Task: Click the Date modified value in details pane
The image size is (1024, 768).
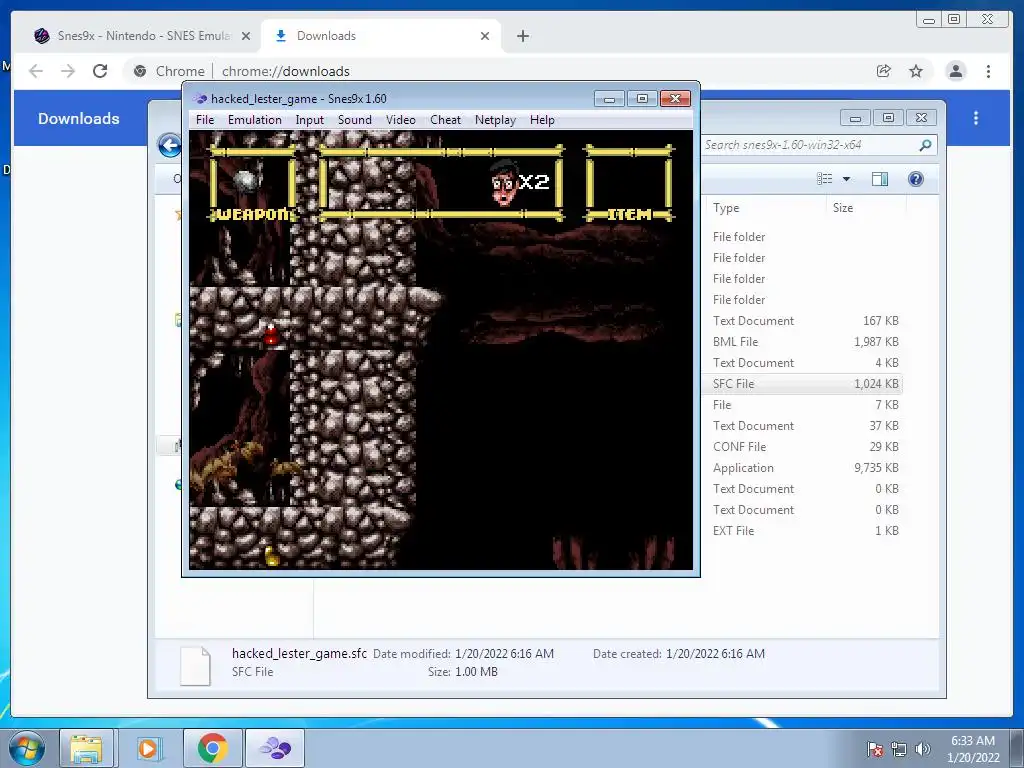Action: tap(504, 654)
